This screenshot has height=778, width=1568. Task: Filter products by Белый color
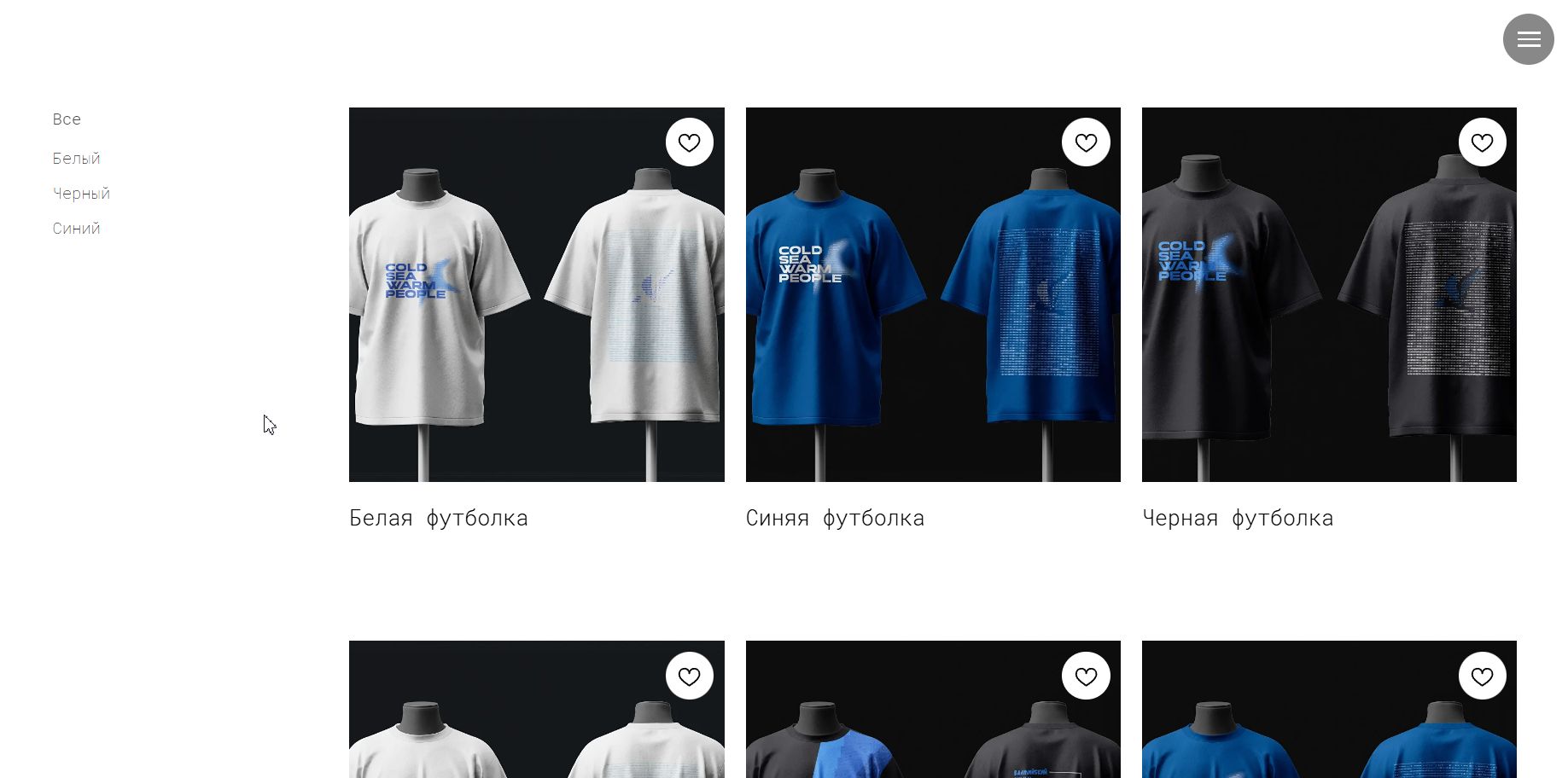tap(76, 159)
